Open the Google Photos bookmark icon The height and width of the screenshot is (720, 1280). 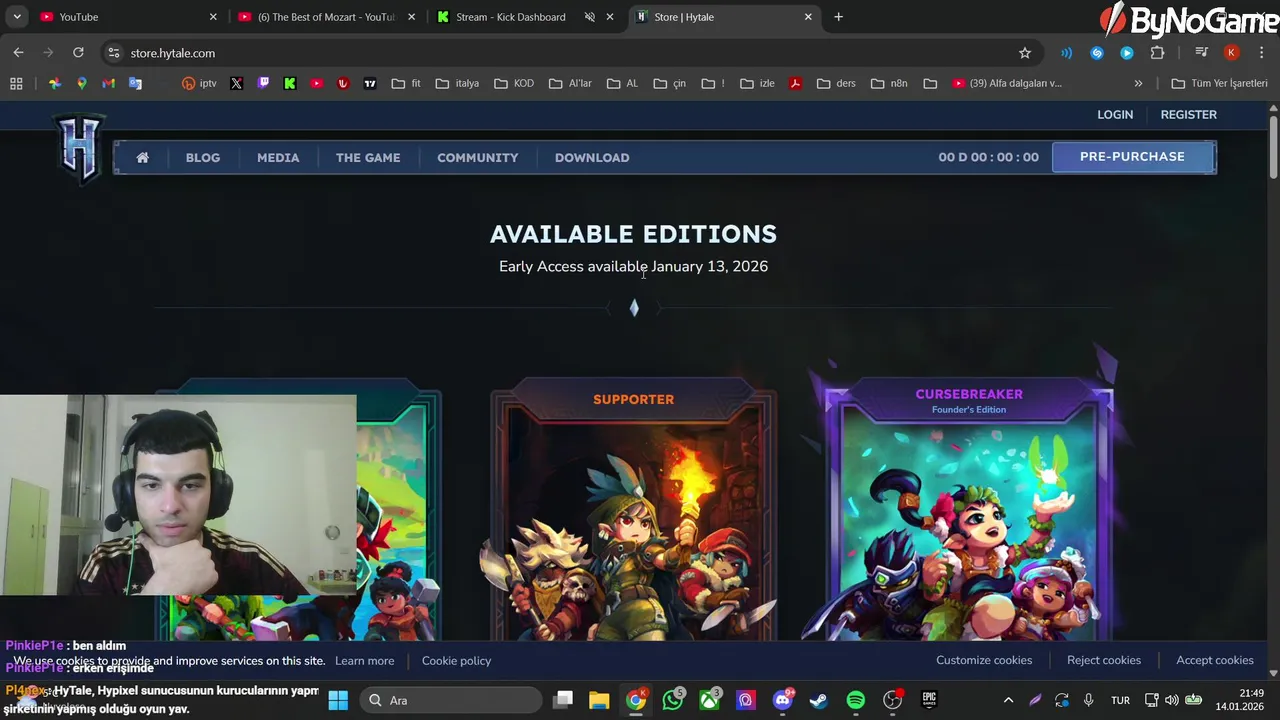pyautogui.click(x=55, y=83)
